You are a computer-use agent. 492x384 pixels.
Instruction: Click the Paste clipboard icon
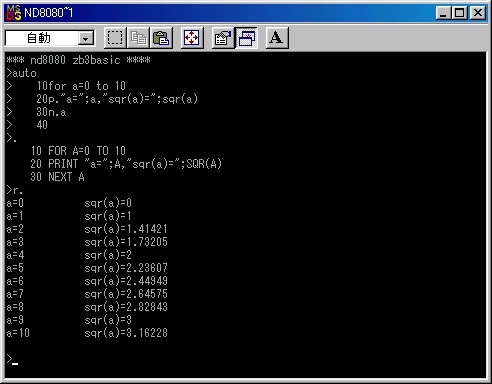pos(161,38)
